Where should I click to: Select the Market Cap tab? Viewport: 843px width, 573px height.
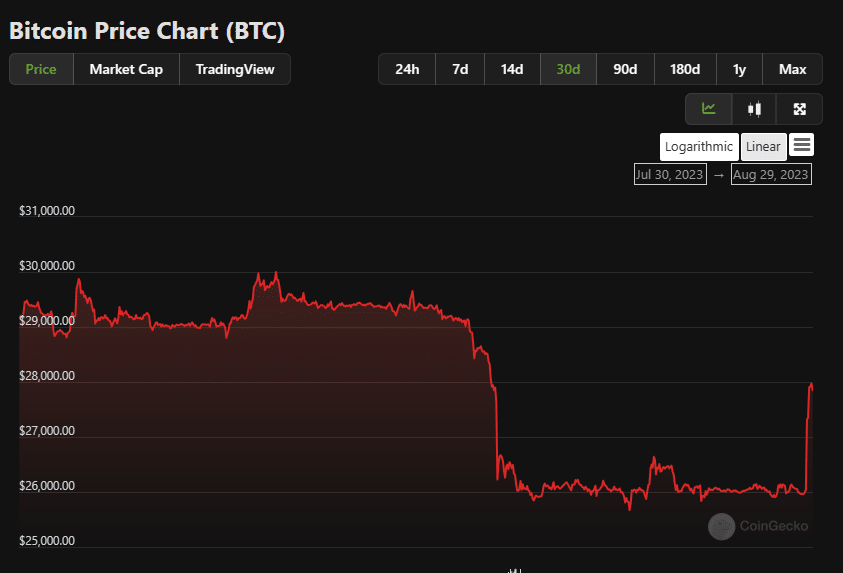[x=126, y=69]
